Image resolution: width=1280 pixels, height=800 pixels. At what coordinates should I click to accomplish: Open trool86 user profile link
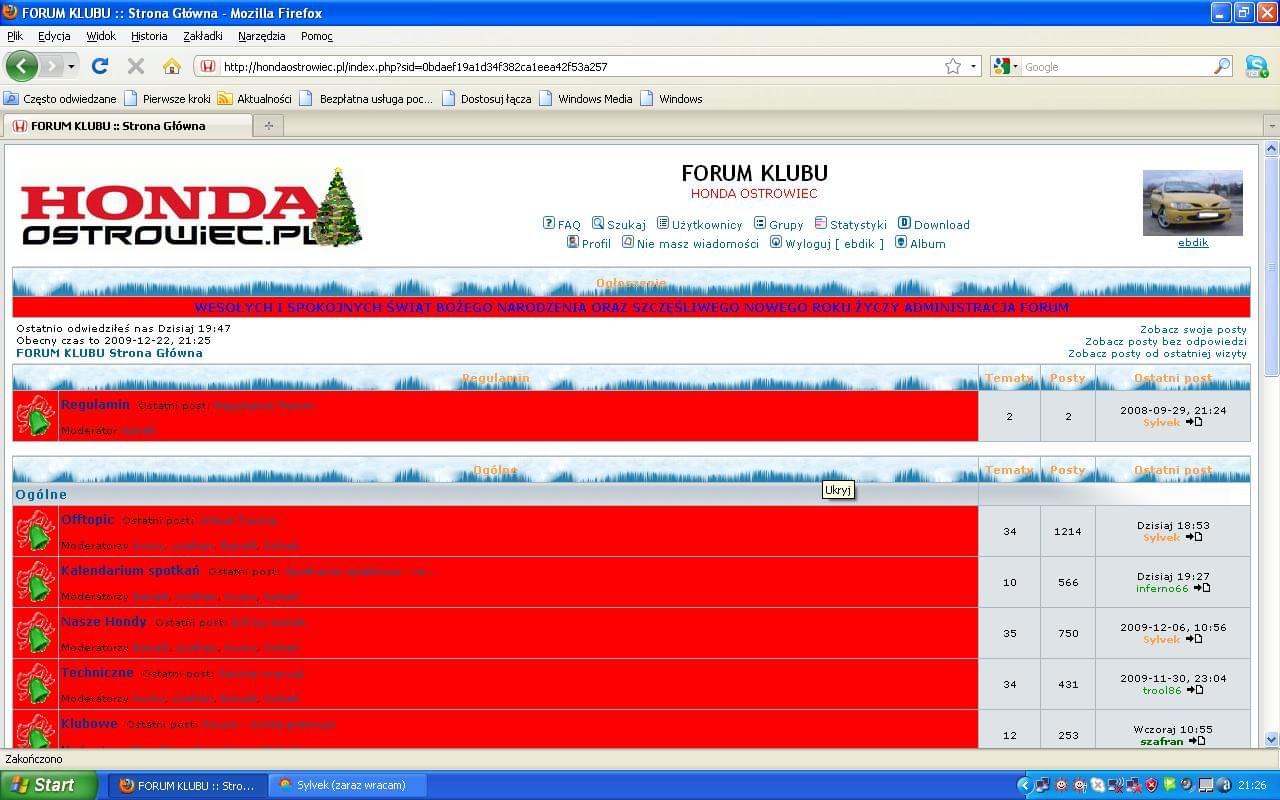(x=1162, y=690)
